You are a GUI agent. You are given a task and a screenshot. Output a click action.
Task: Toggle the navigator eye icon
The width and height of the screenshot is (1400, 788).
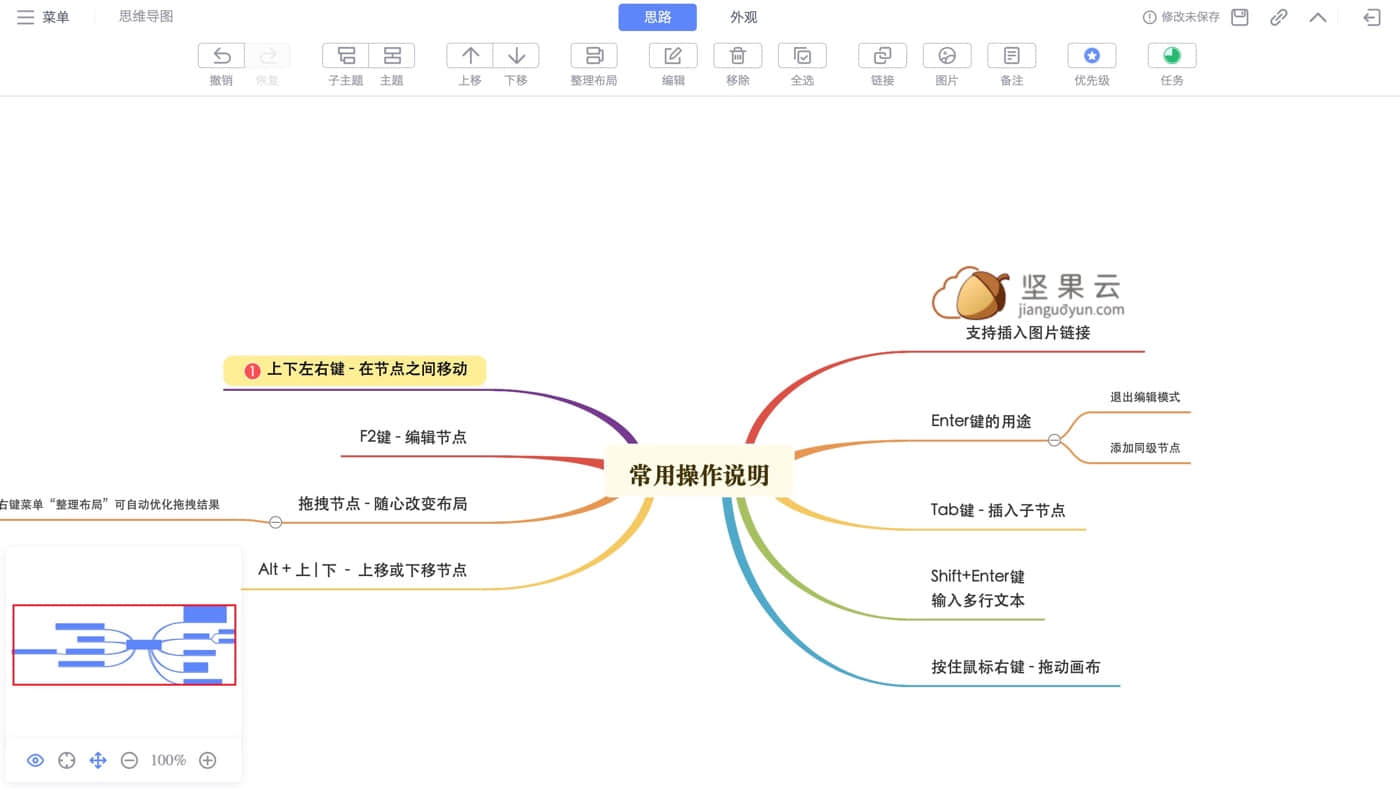pyautogui.click(x=35, y=760)
